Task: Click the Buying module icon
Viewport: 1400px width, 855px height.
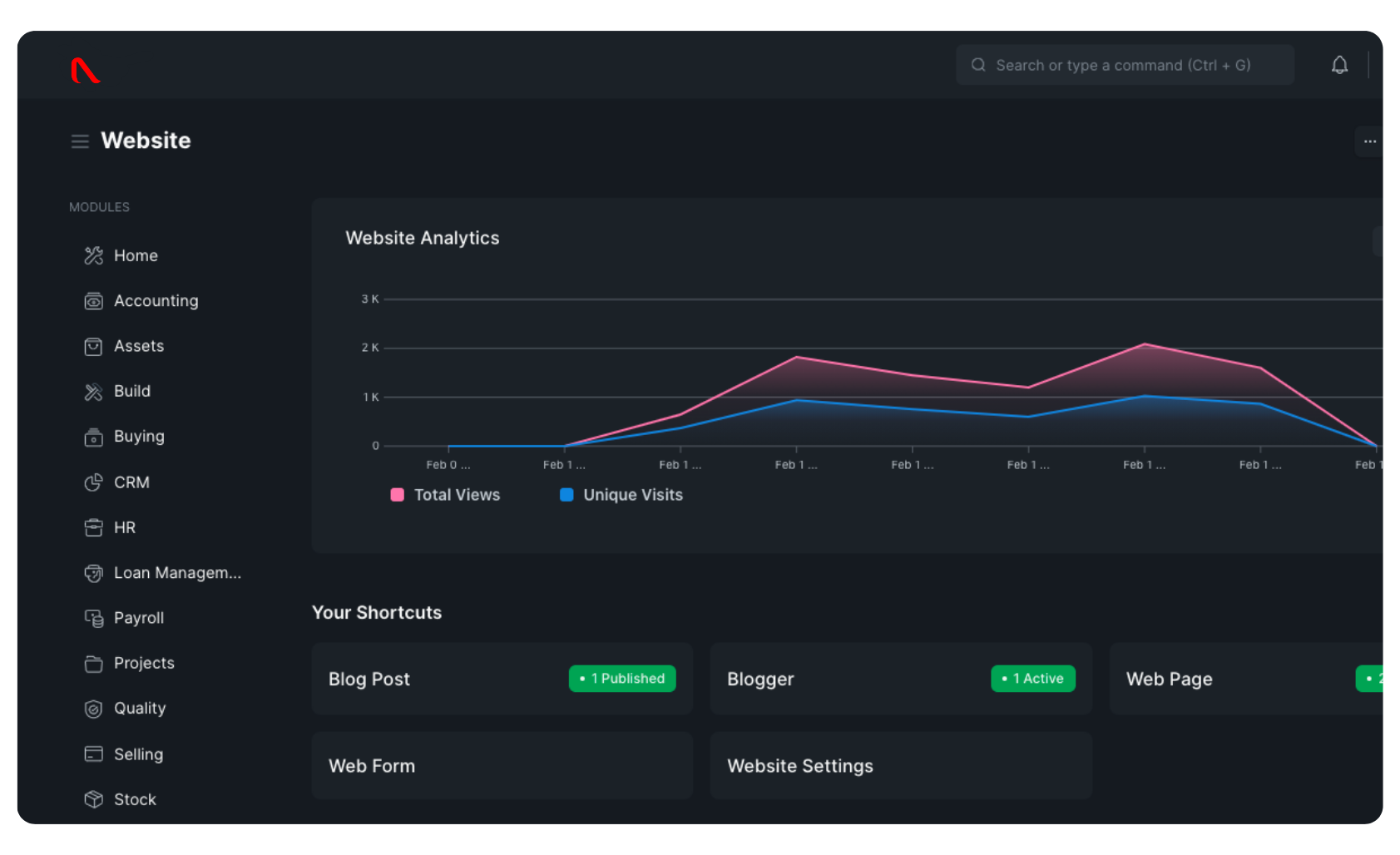Action: (x=93, y=437)
